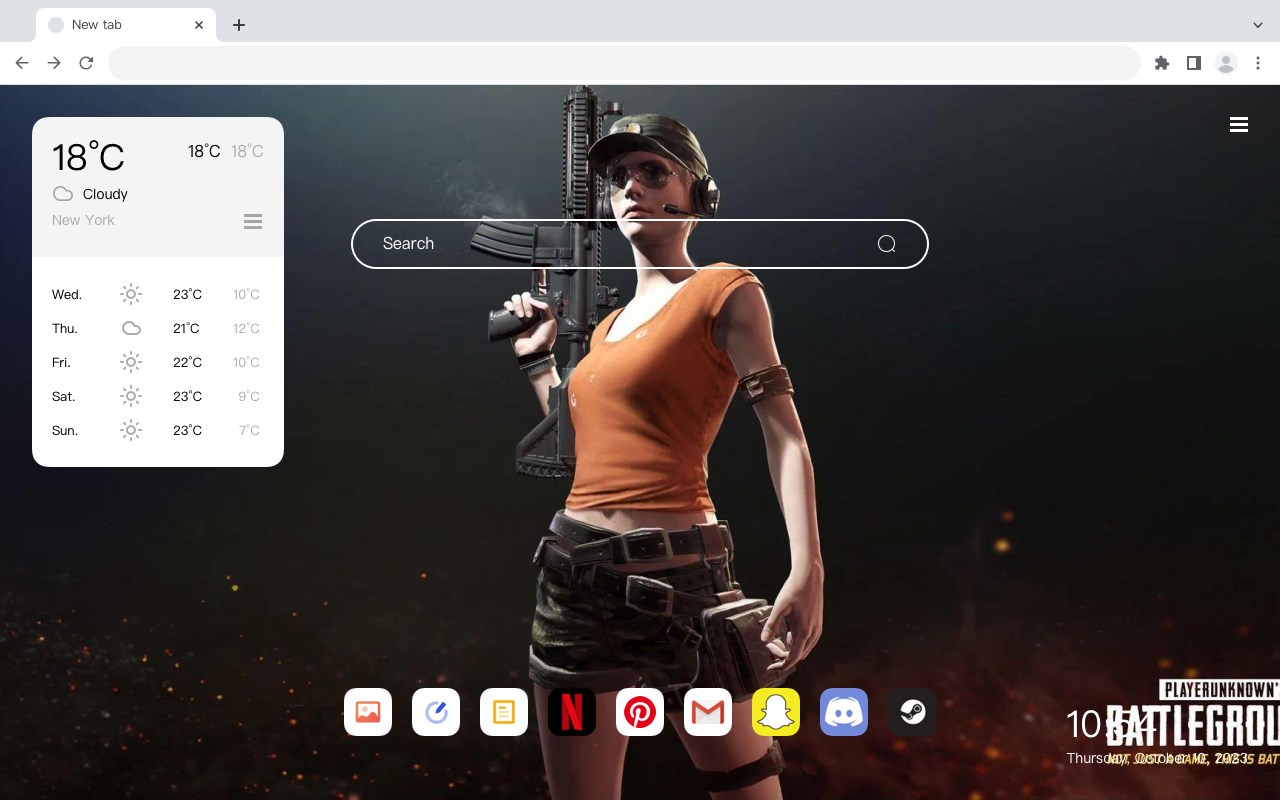Close the New tab tab
The height and width of the screenshot is (800, 1280).
click(199, 25)
